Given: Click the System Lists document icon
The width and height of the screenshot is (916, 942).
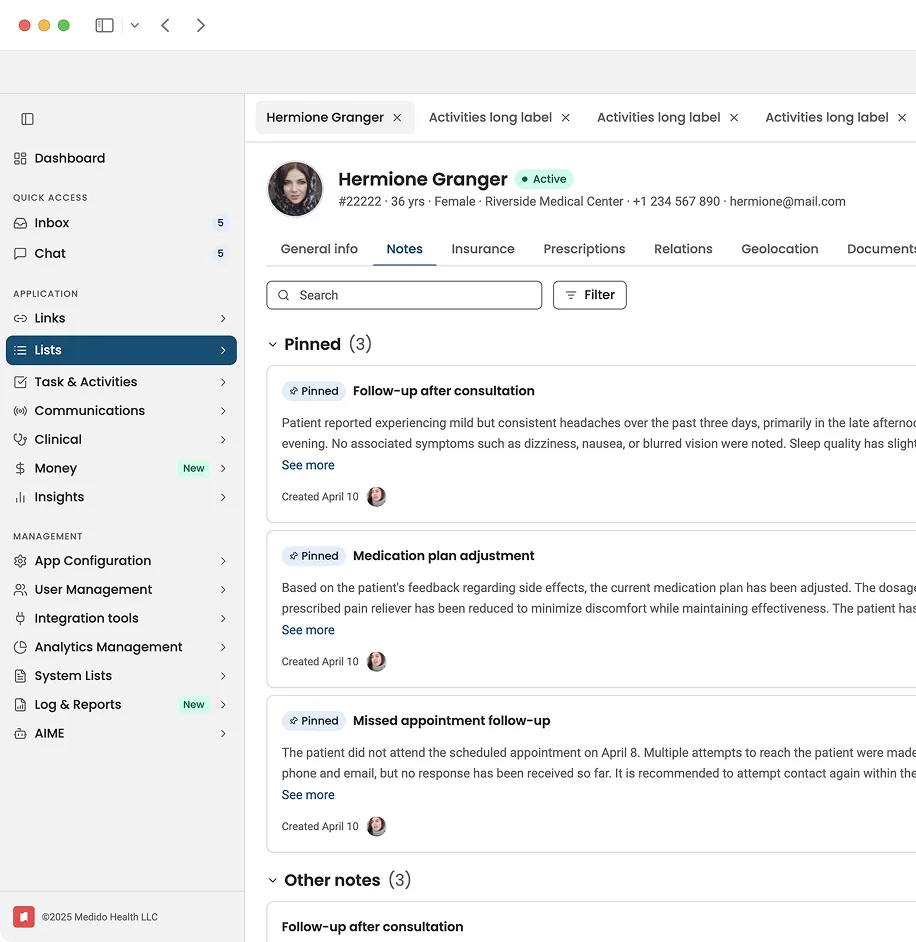Looking at the screenshot, I should pyautogui.click(x=20, y=676).
